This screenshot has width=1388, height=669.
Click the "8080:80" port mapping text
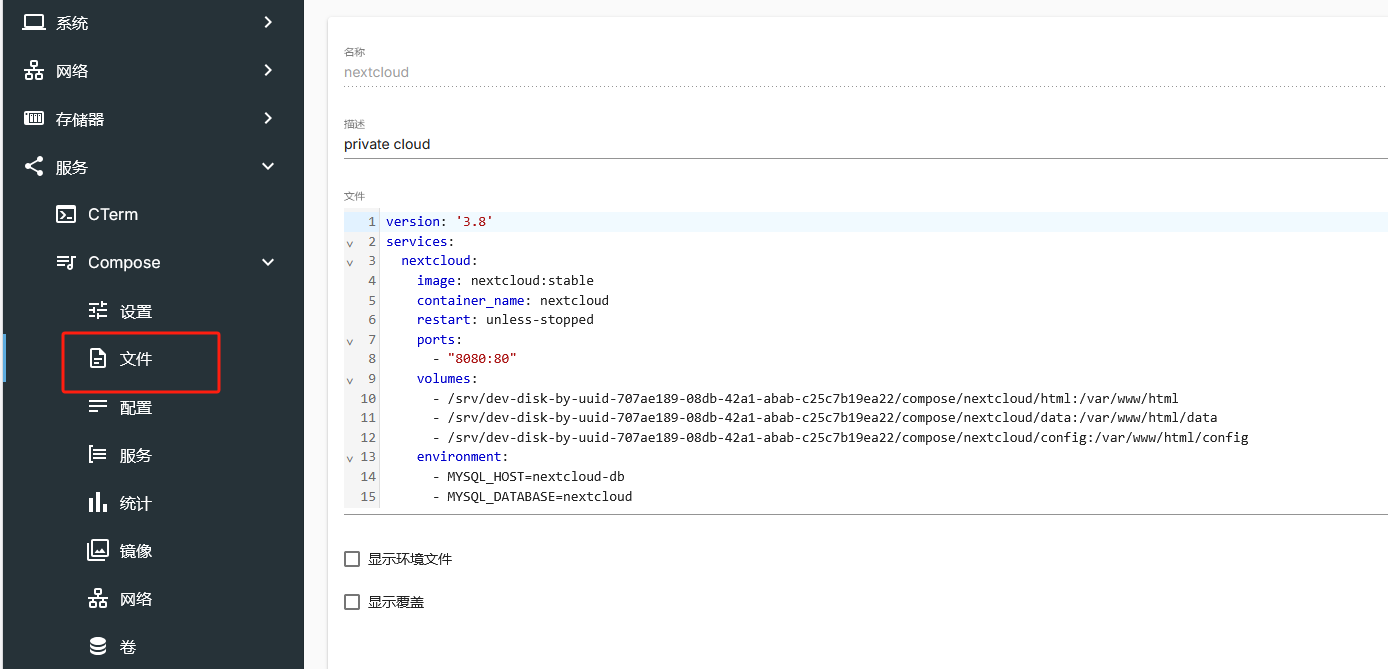pos(482,359)
